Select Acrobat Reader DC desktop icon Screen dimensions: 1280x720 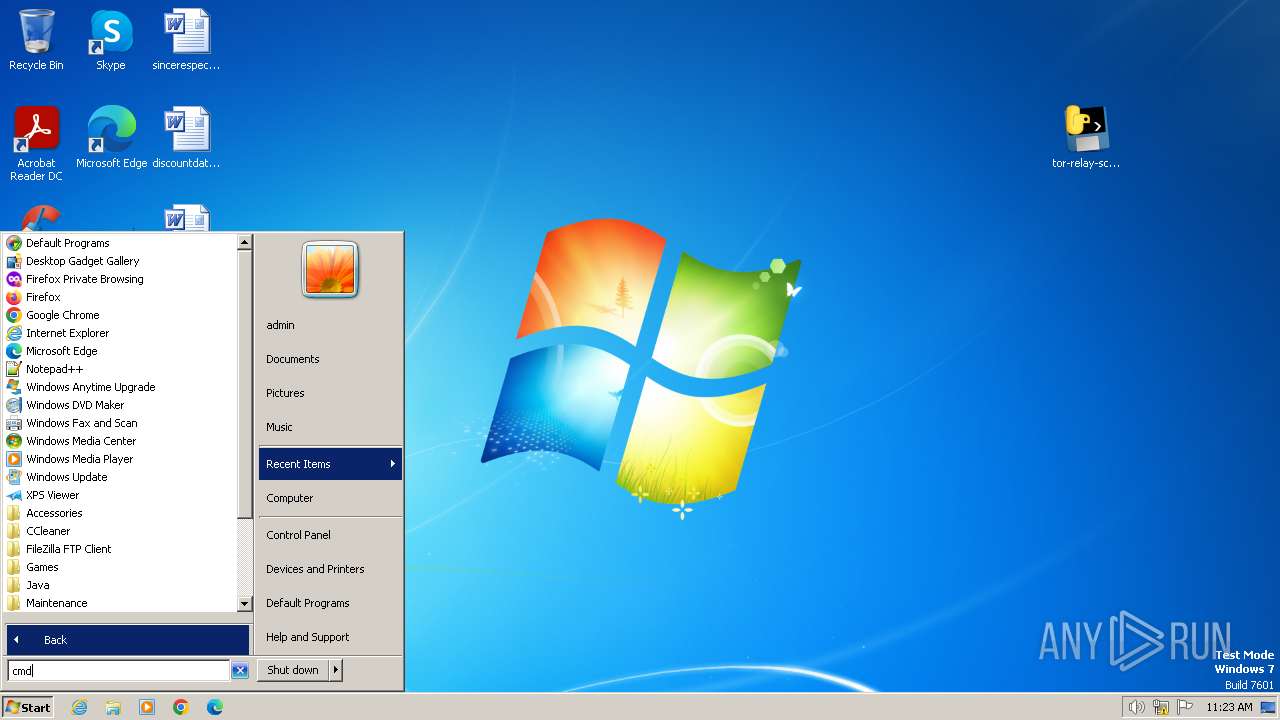pyautogui.click(x=36, y=144)
